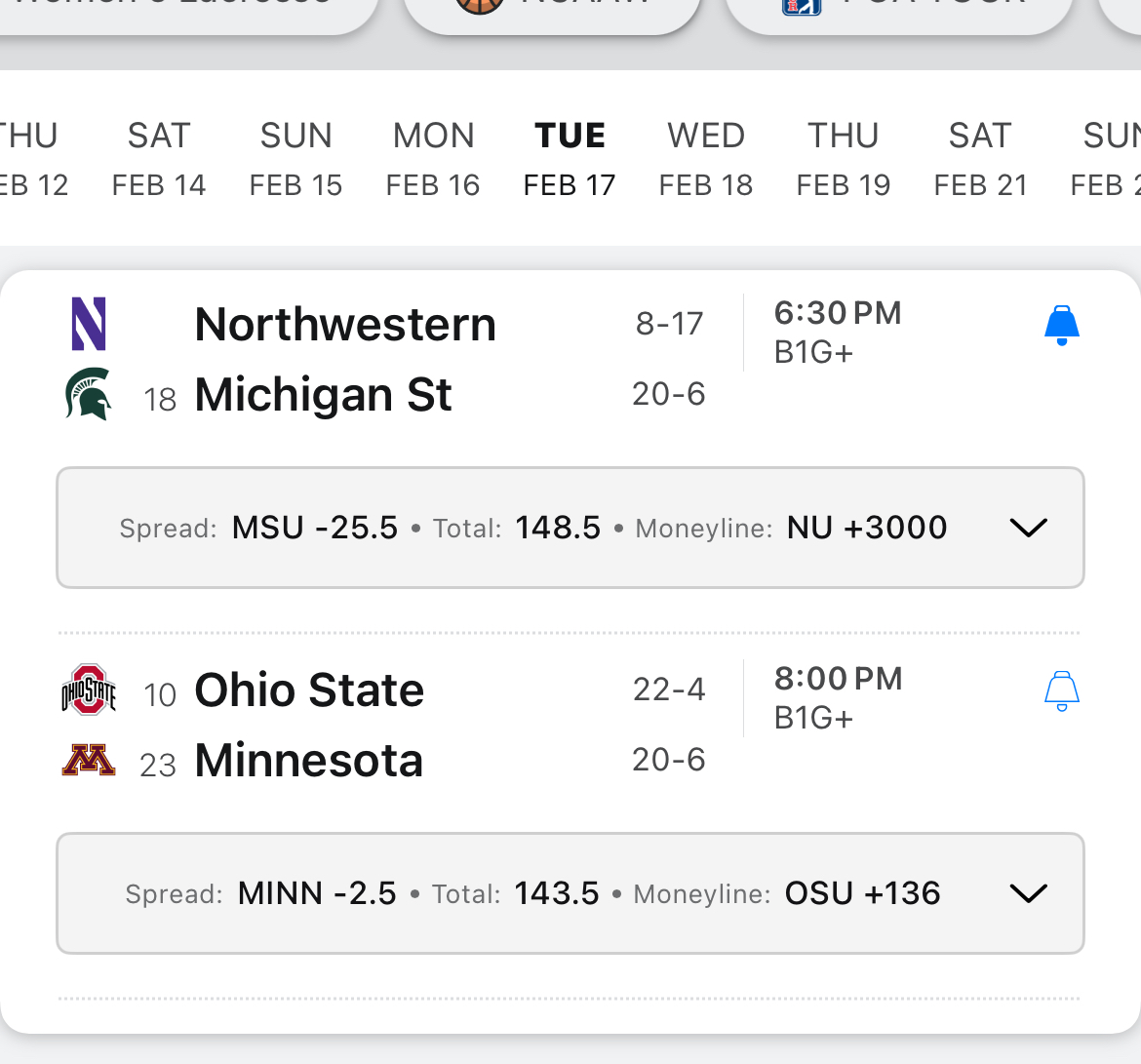
Task: Open Michigan St team name link
Action: (x=323, y=395)
